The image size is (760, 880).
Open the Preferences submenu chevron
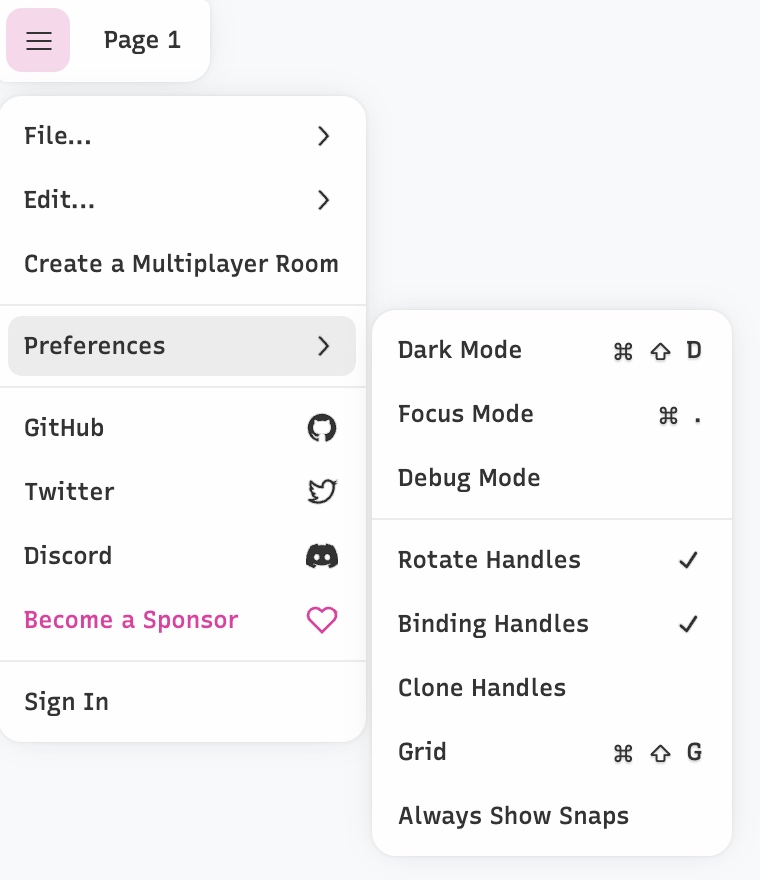(x=323, y=346)
